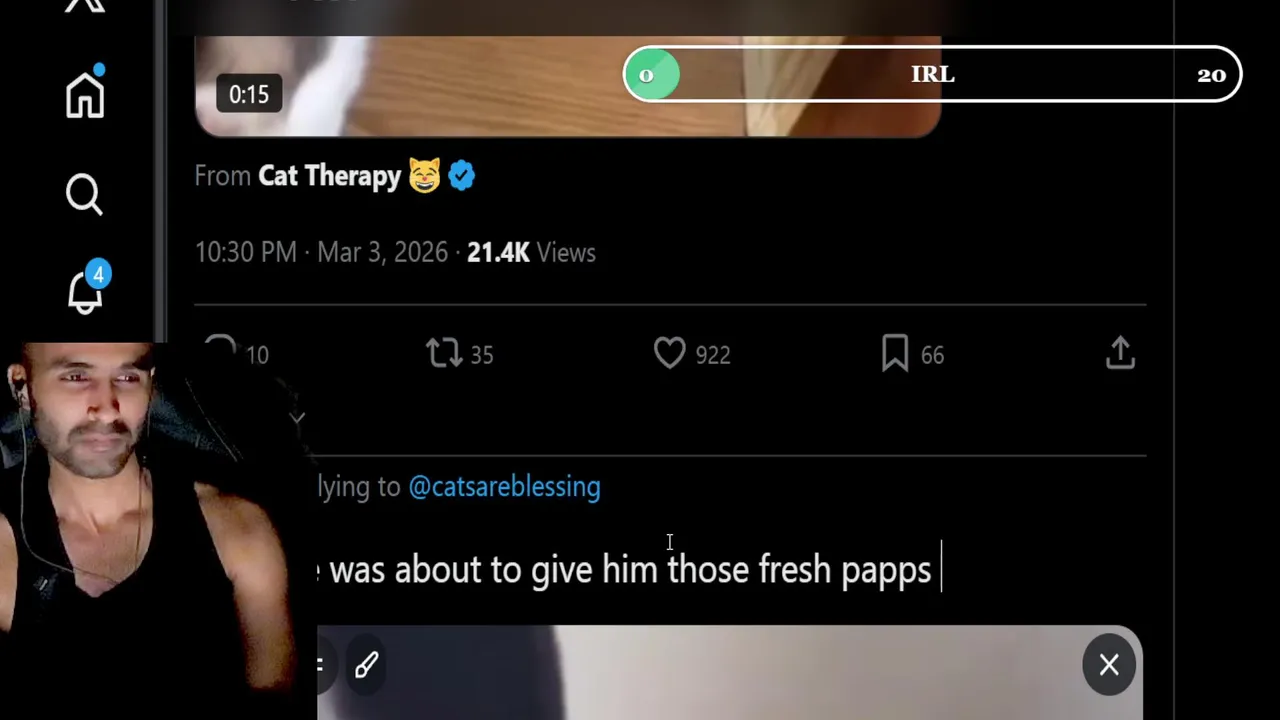Click the share upload icon
Viewport: 1280px width, 720px height.
[1120, 353]
